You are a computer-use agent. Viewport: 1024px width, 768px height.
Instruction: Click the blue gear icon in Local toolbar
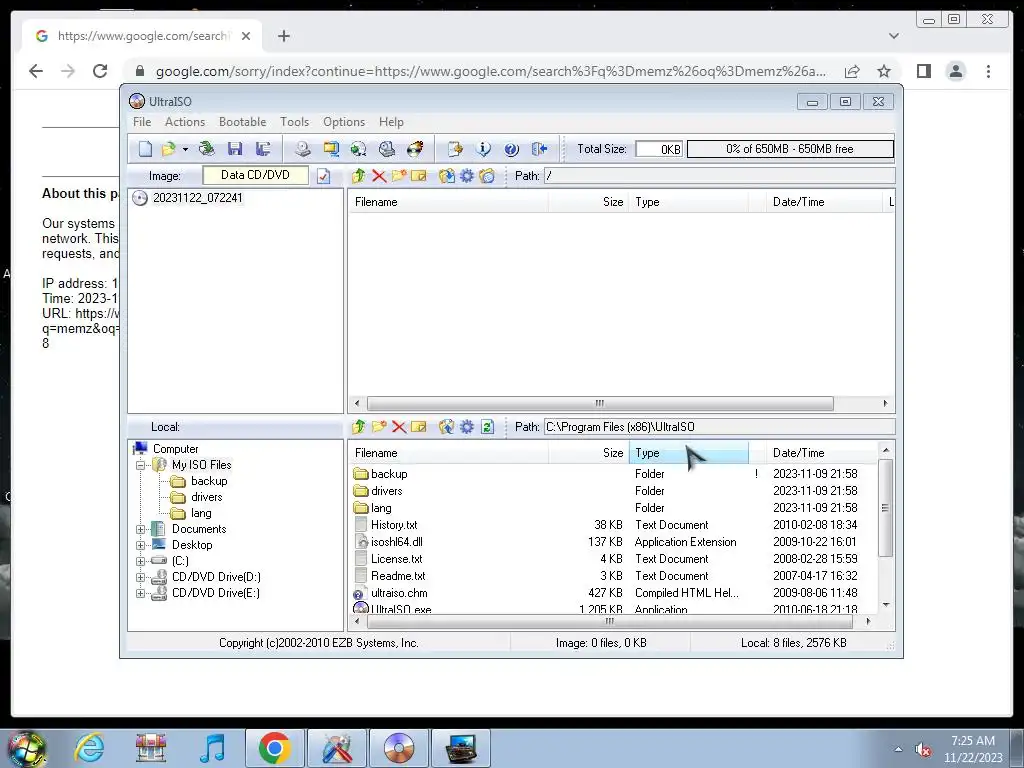pyautogui.click(x=467, y=427)
